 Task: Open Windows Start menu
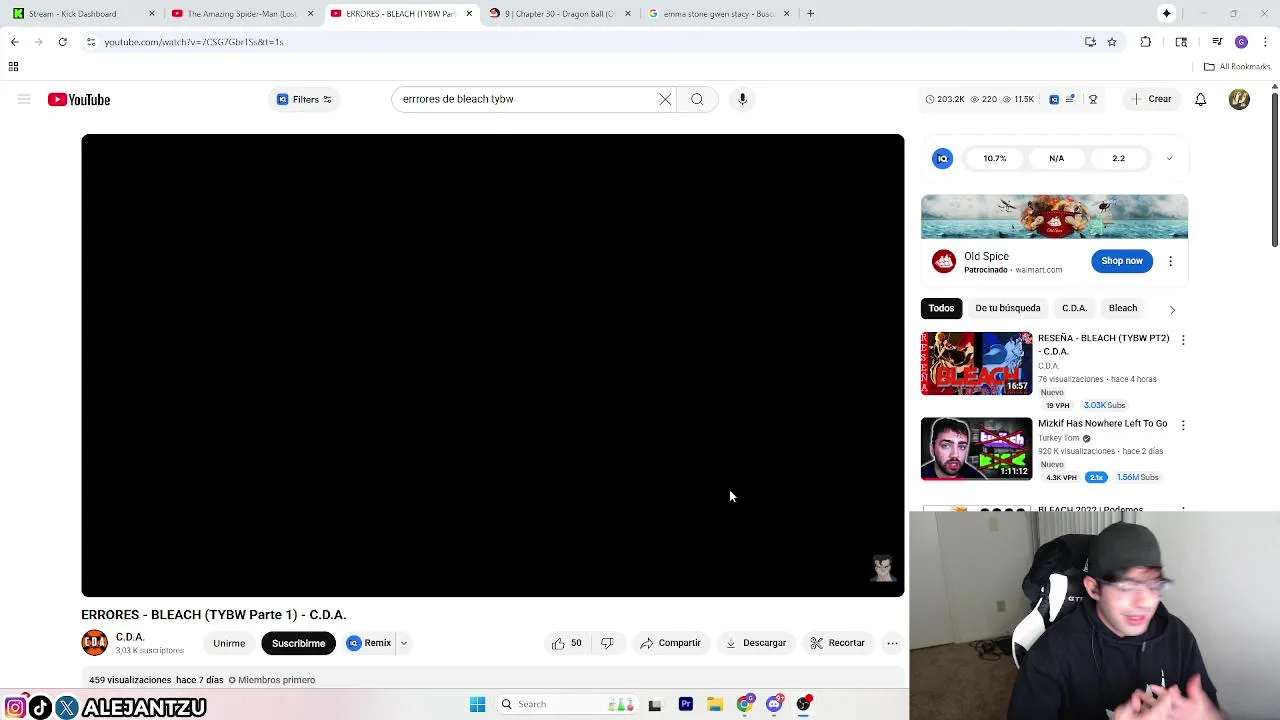[x=477, y=704]
